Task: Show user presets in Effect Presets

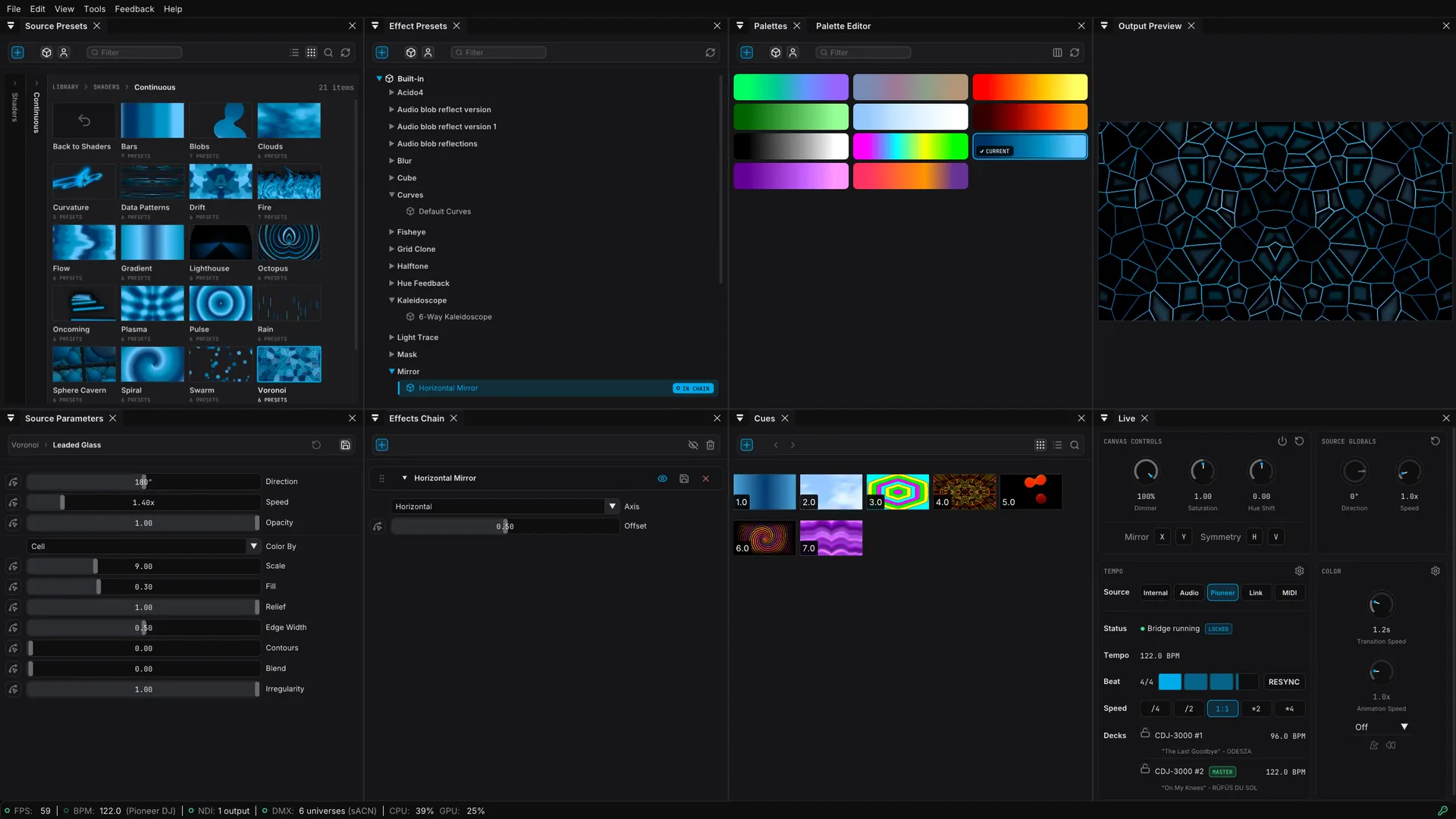Action: click(x=428, y=52)
